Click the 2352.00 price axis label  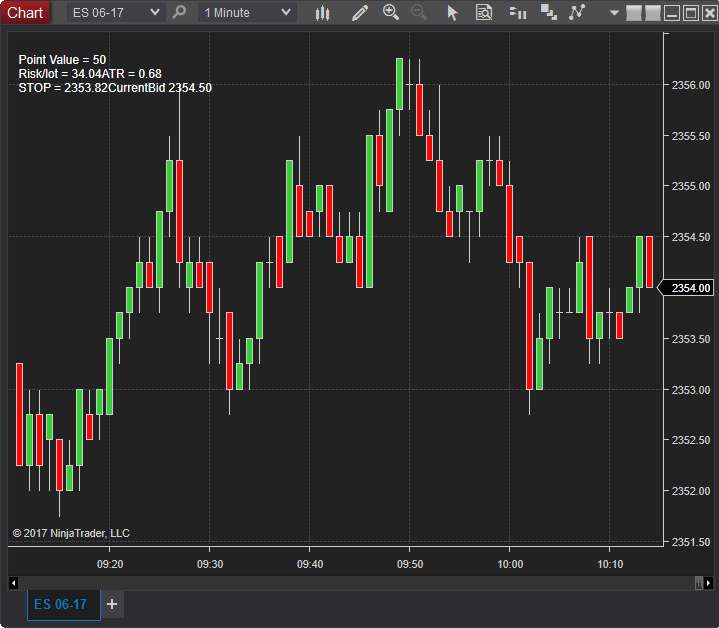(x=691, y=491)
